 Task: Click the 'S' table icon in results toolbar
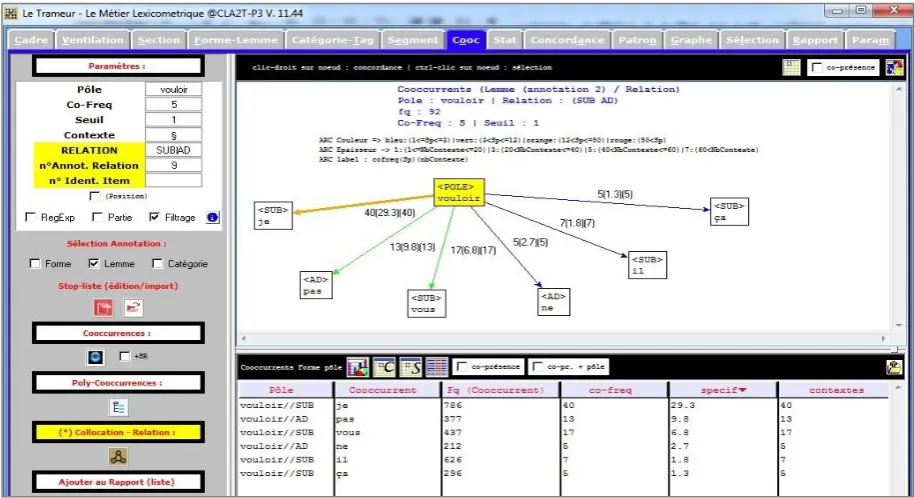click(x=410, y=367)
